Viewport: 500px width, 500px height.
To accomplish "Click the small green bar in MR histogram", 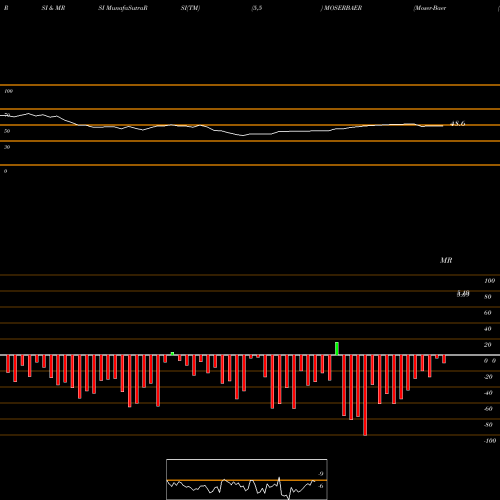I will pyautogui.click(x=172, y=354).
